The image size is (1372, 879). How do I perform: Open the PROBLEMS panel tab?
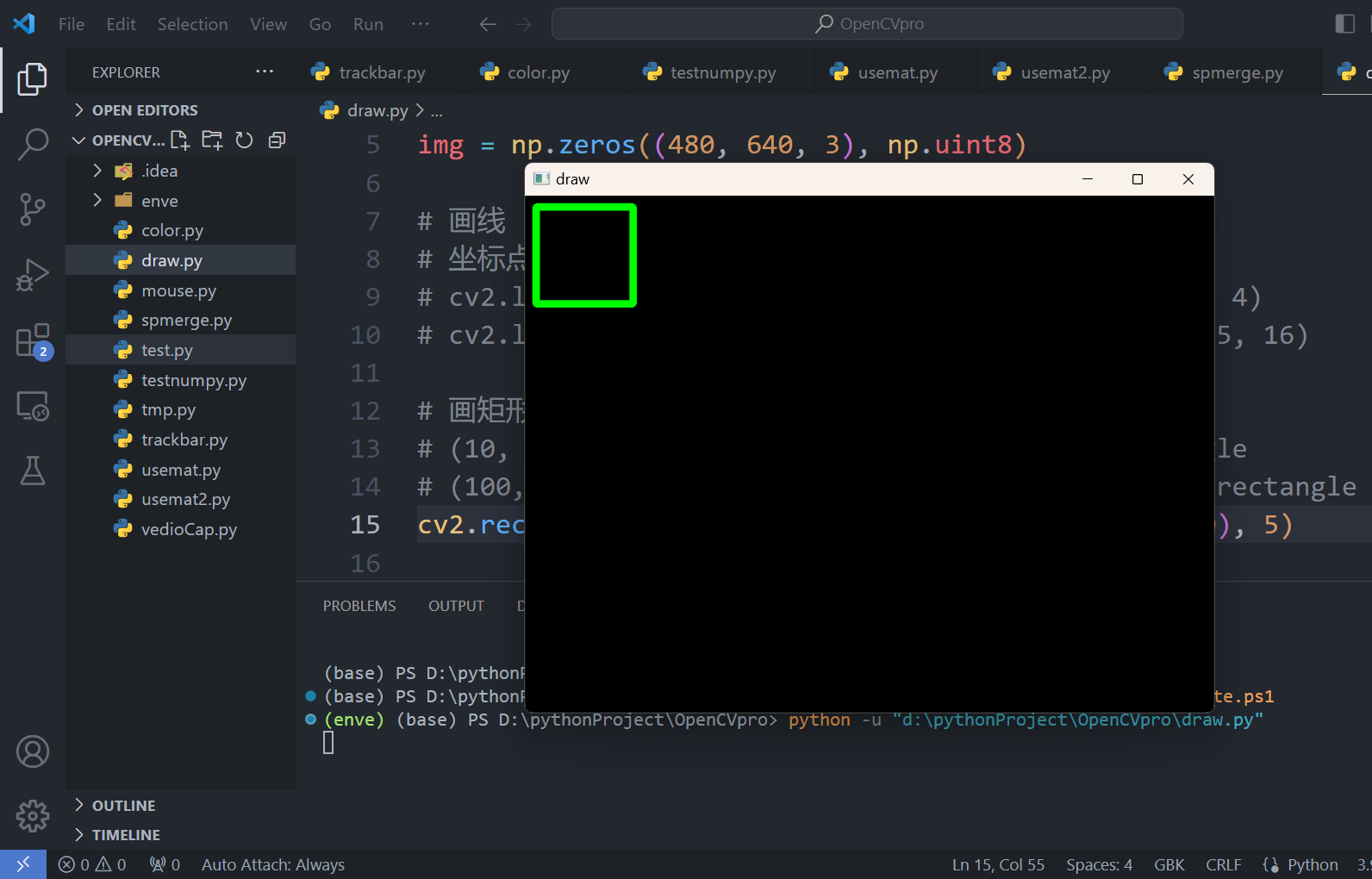click(x=359, y=606)
